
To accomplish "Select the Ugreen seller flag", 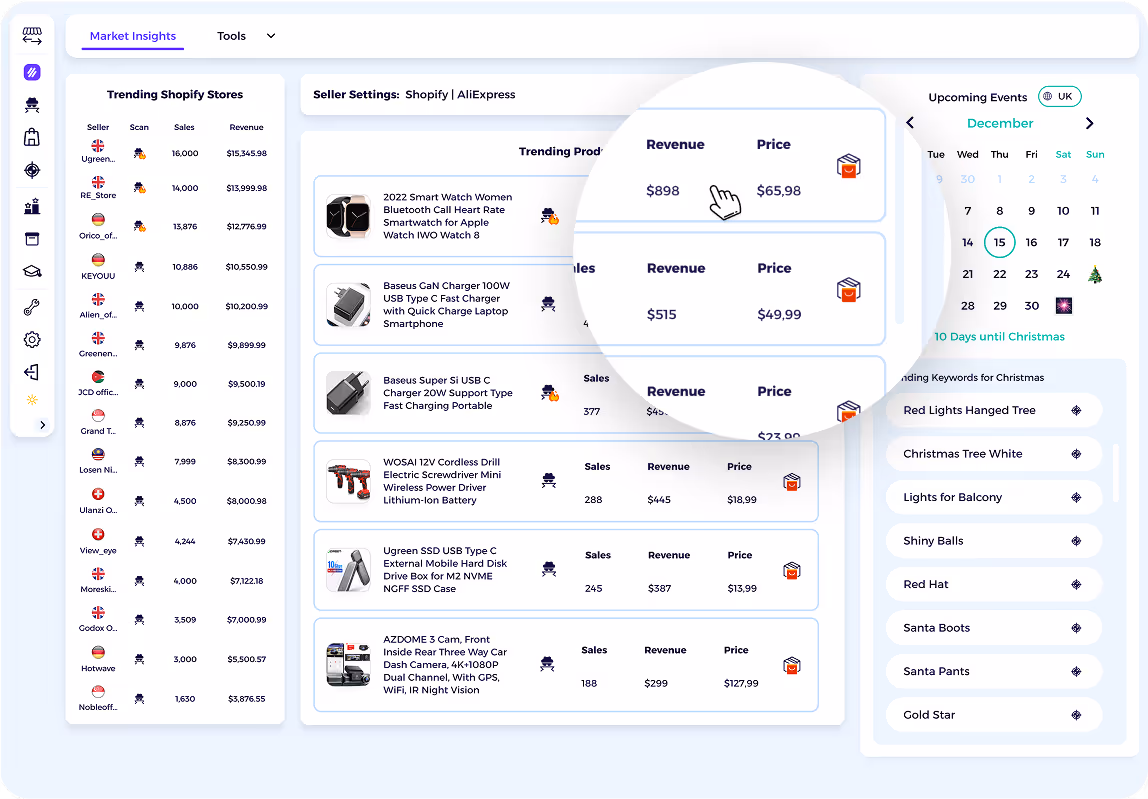I will (x=98, y=146).
